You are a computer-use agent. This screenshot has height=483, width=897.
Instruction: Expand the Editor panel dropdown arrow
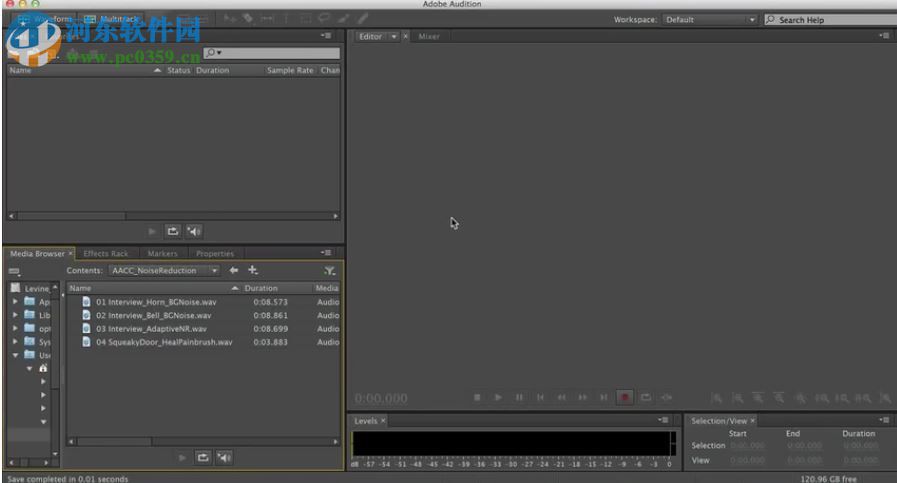(x=393, y=37)
